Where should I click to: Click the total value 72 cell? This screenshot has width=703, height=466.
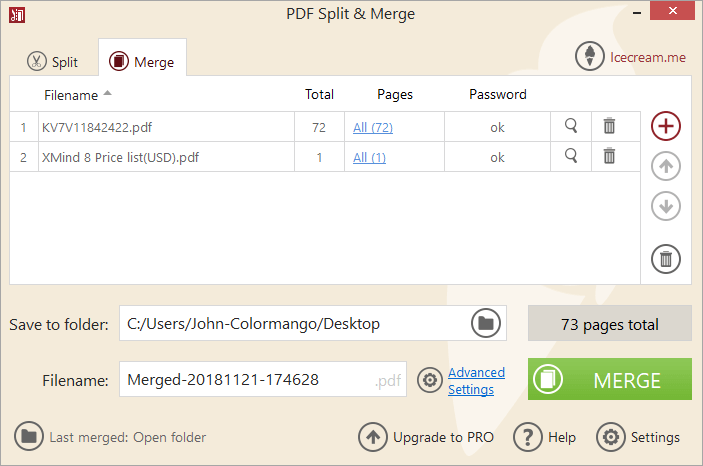(x=319, y=128)
